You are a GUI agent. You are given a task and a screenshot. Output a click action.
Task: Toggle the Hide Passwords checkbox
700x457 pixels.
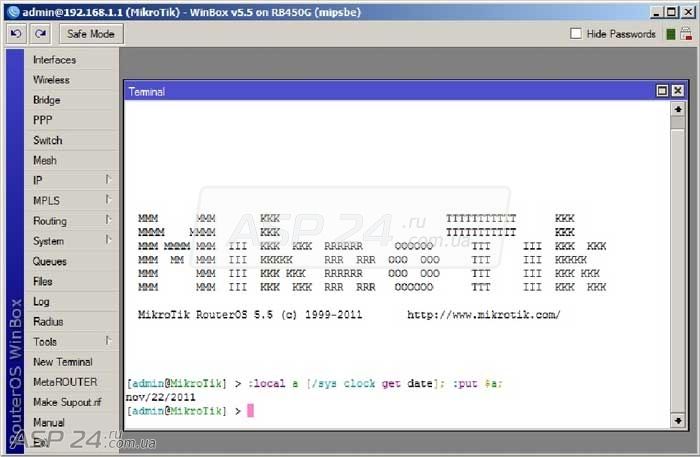coord(576,33)
